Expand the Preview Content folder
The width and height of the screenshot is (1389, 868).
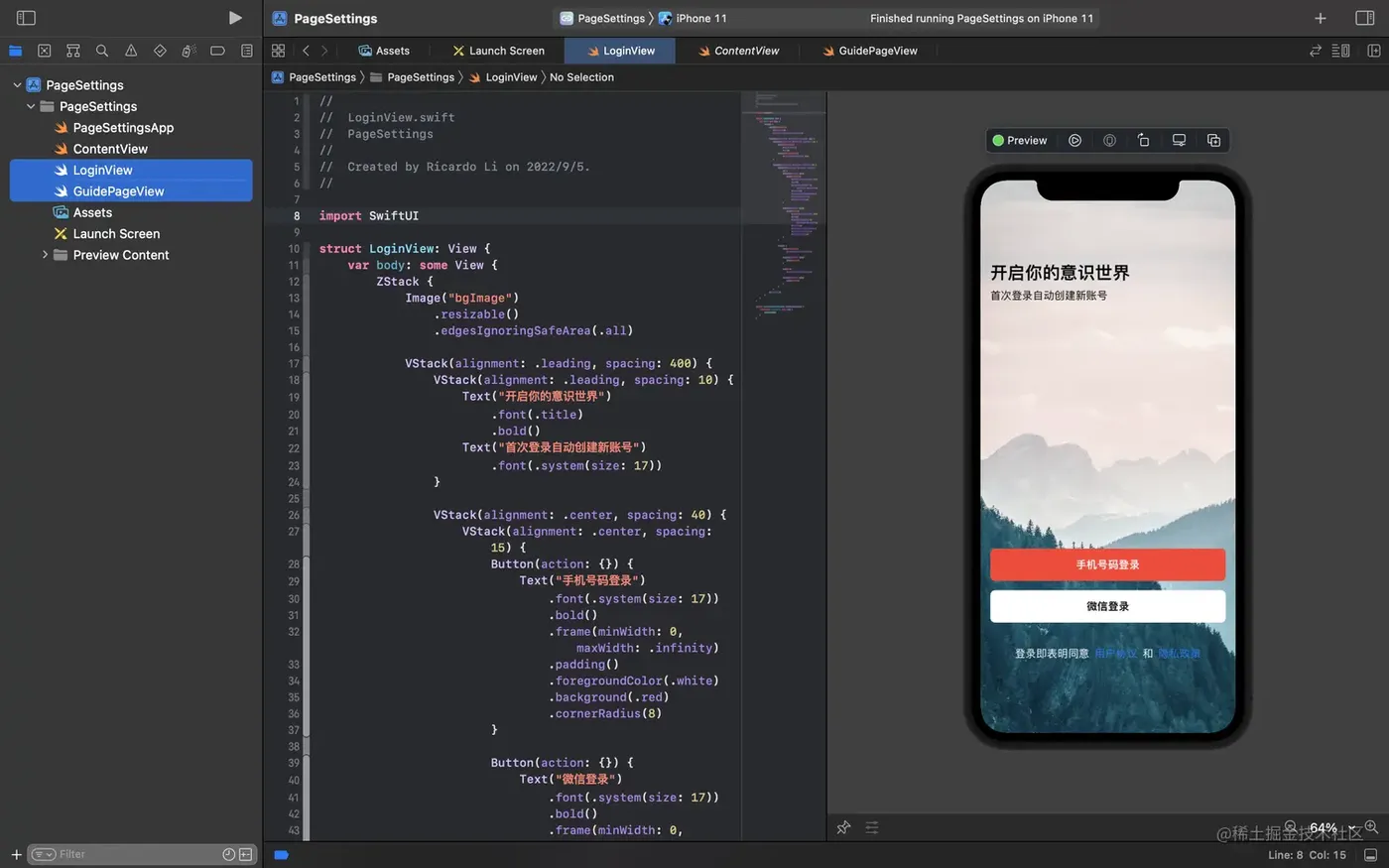[x=45, y=255]
